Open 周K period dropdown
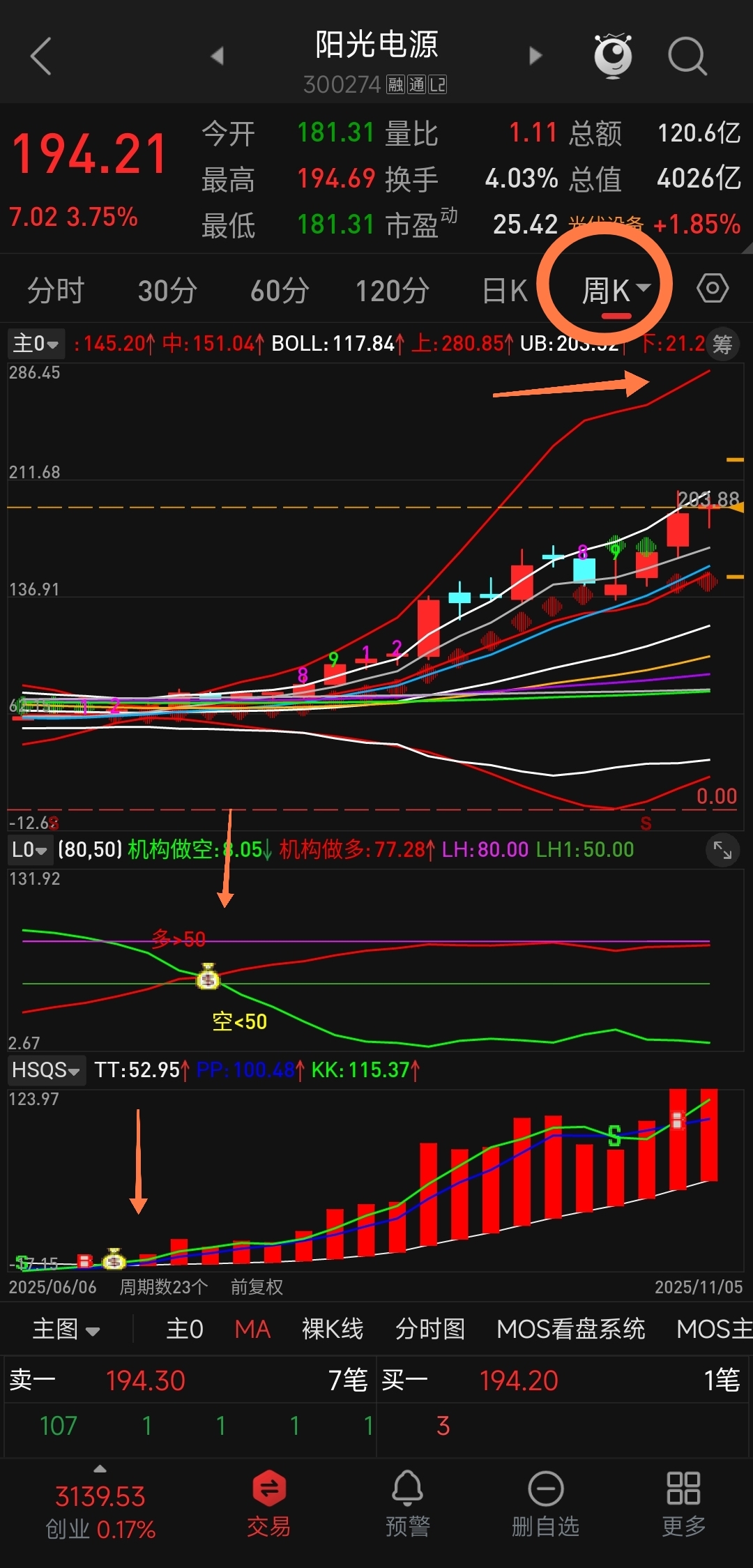753x1568 pixels. (616, 290)
